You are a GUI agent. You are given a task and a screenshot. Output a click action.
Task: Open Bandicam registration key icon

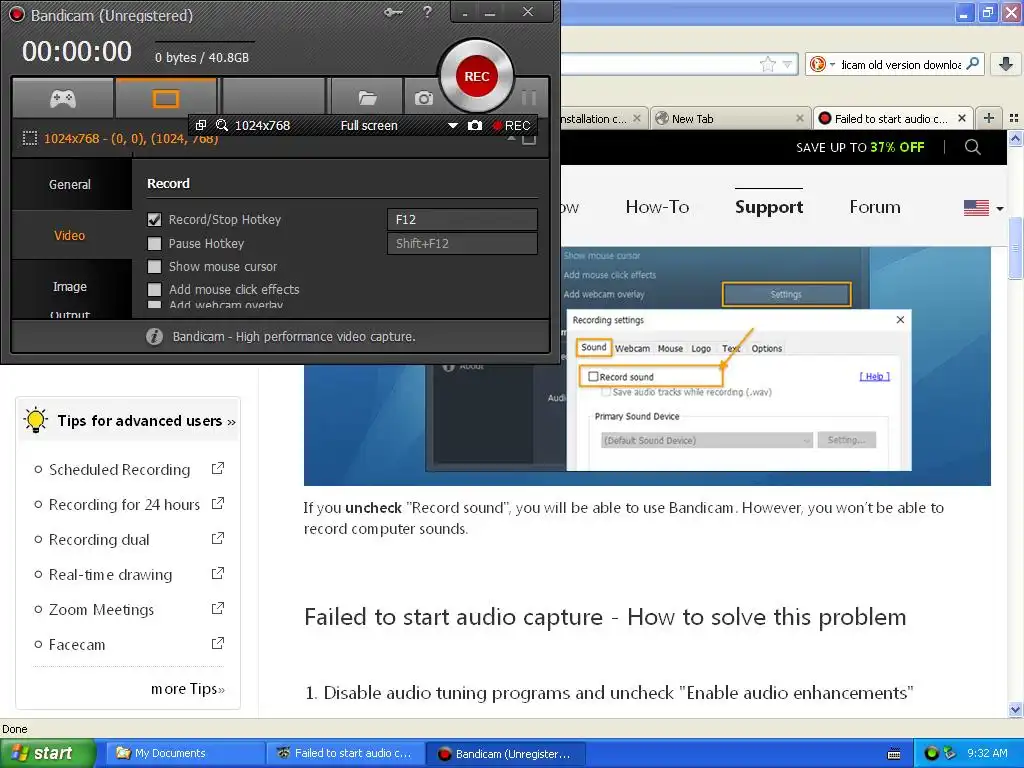pyautogui.click(x=393, y=12)
